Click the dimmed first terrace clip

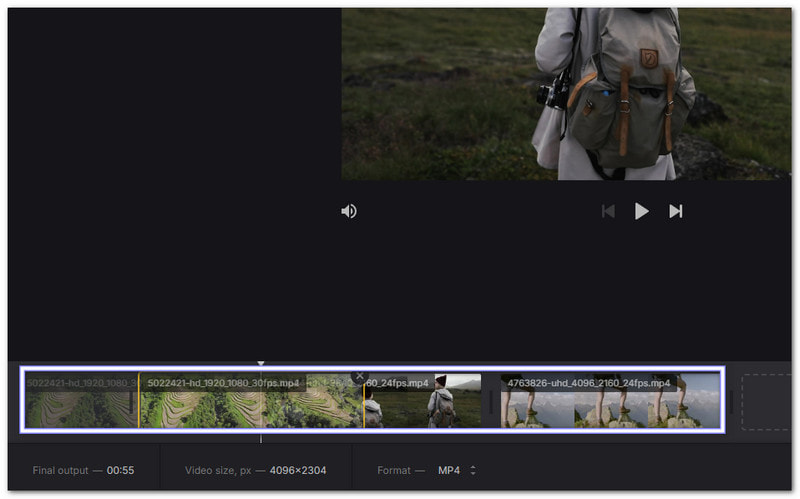[x=80, y=403]
